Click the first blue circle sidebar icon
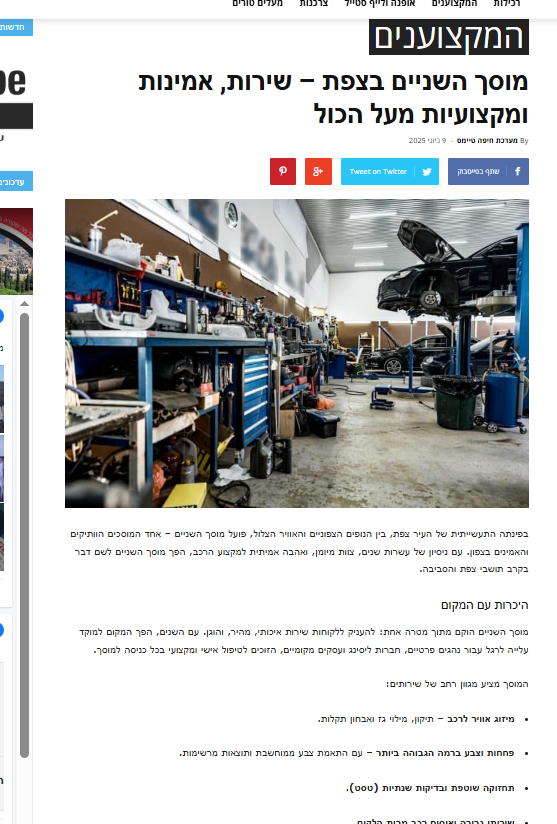Image resolution: width=557 pixels, height=824 pixels. pos(1,316)
